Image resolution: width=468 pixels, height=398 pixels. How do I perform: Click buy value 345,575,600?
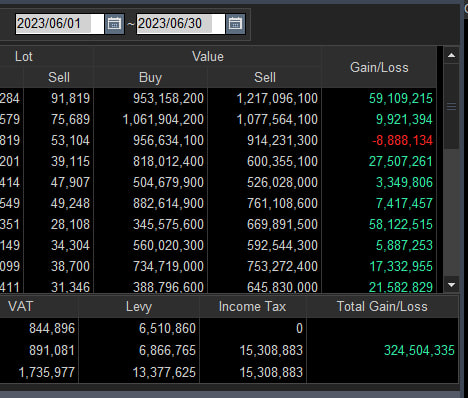(168, 224)
